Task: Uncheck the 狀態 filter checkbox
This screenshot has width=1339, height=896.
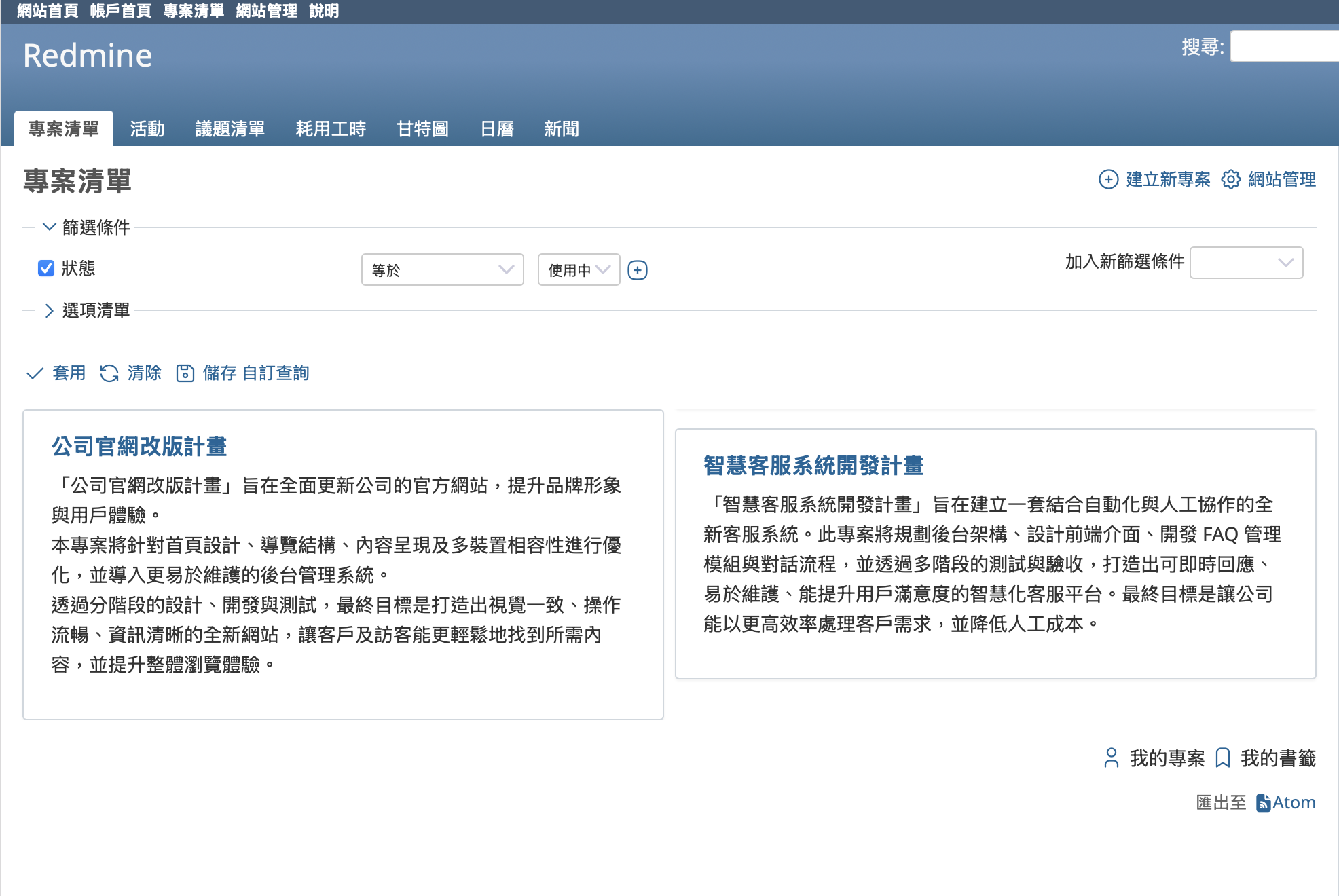Action: (x=46, y=268)
